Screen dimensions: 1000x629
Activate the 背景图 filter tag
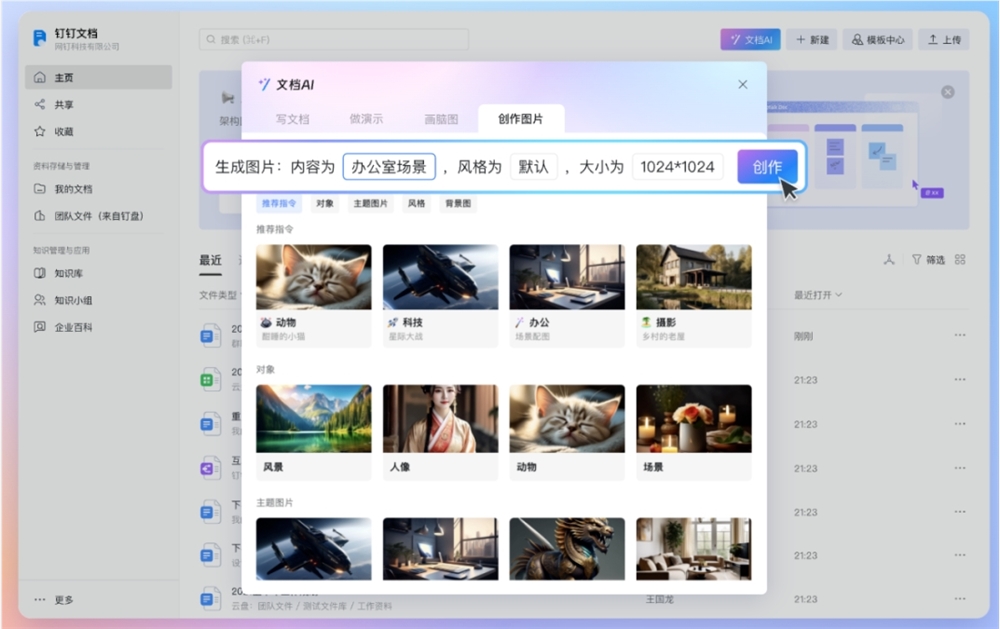pyautogui.click(x=456, y=204)
